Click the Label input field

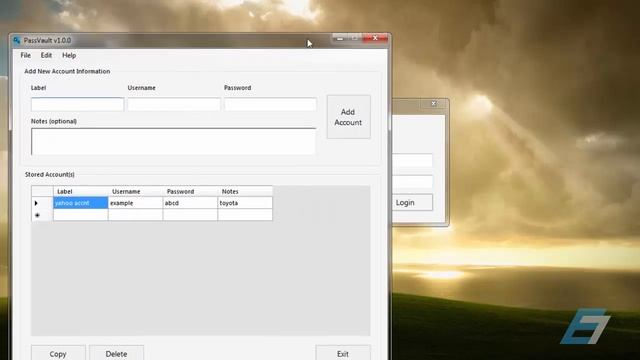point(77,104)
